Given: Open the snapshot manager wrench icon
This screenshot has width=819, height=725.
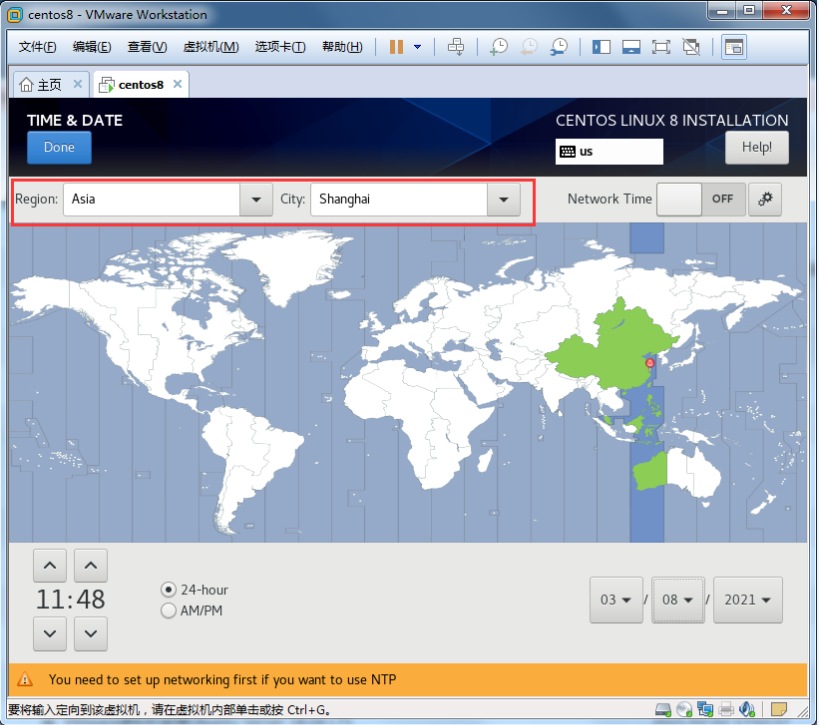Looking at the screenshot, I should point(559,47).
